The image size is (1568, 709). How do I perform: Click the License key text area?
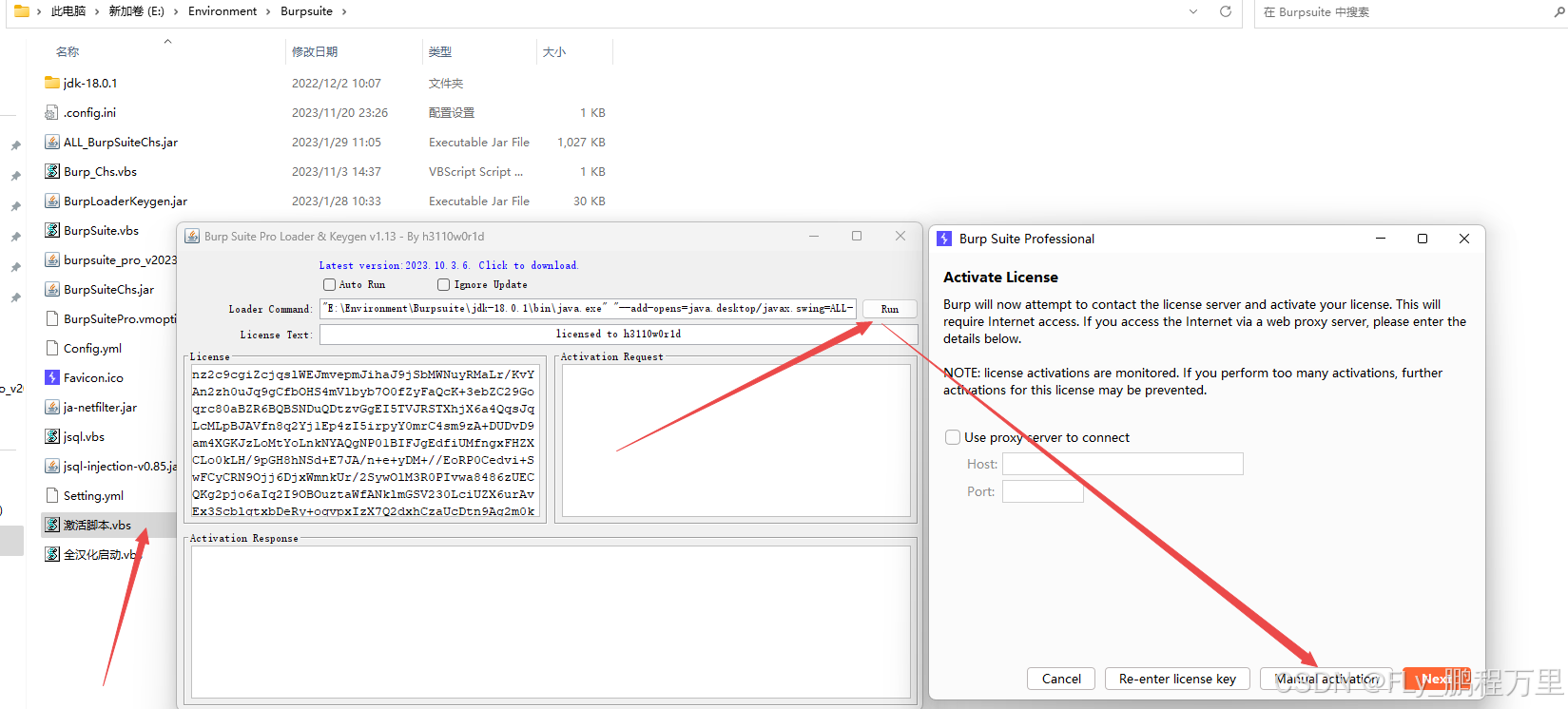[x=365, y=441]
